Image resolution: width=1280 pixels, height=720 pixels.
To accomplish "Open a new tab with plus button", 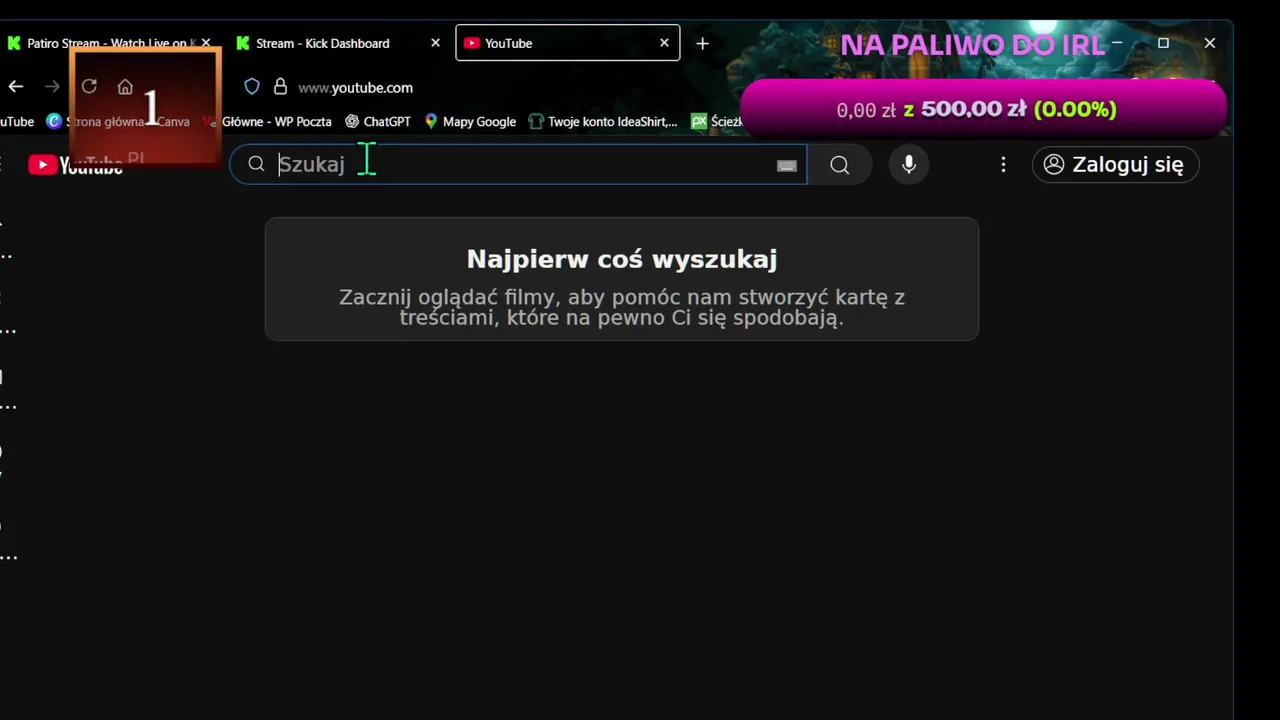I will 702,43.
